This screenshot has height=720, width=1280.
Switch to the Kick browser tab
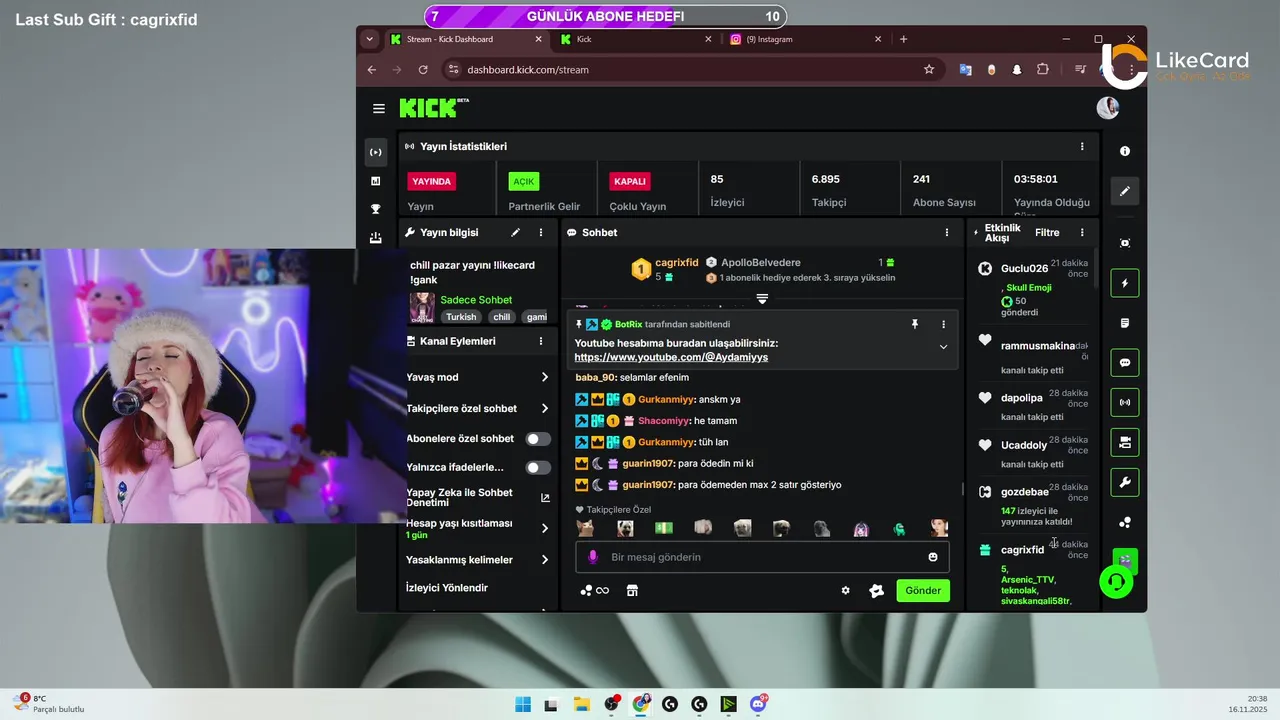pyautogui.click(x=636, y=39)
